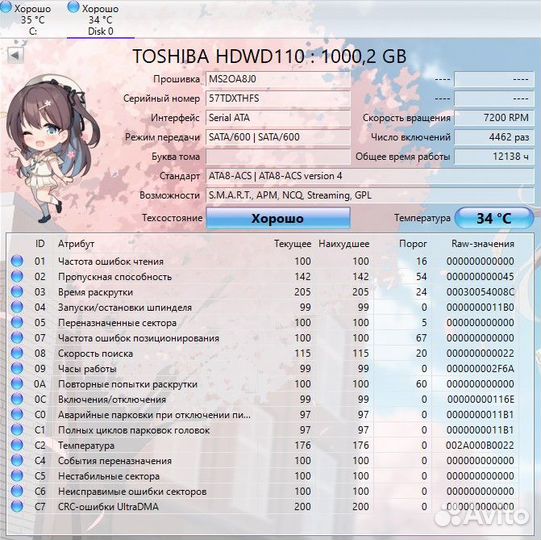Click the Стандарт field ATA8-ACS version 4
Screen dimensions: 541x540
(x=370, y=176)
